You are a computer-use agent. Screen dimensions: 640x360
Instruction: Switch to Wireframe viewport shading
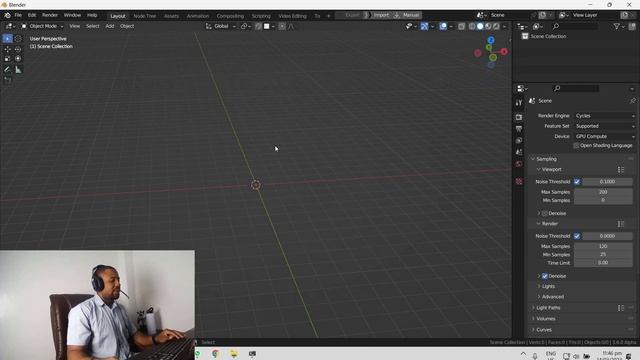pyautogui.click(x=472, y=26)
